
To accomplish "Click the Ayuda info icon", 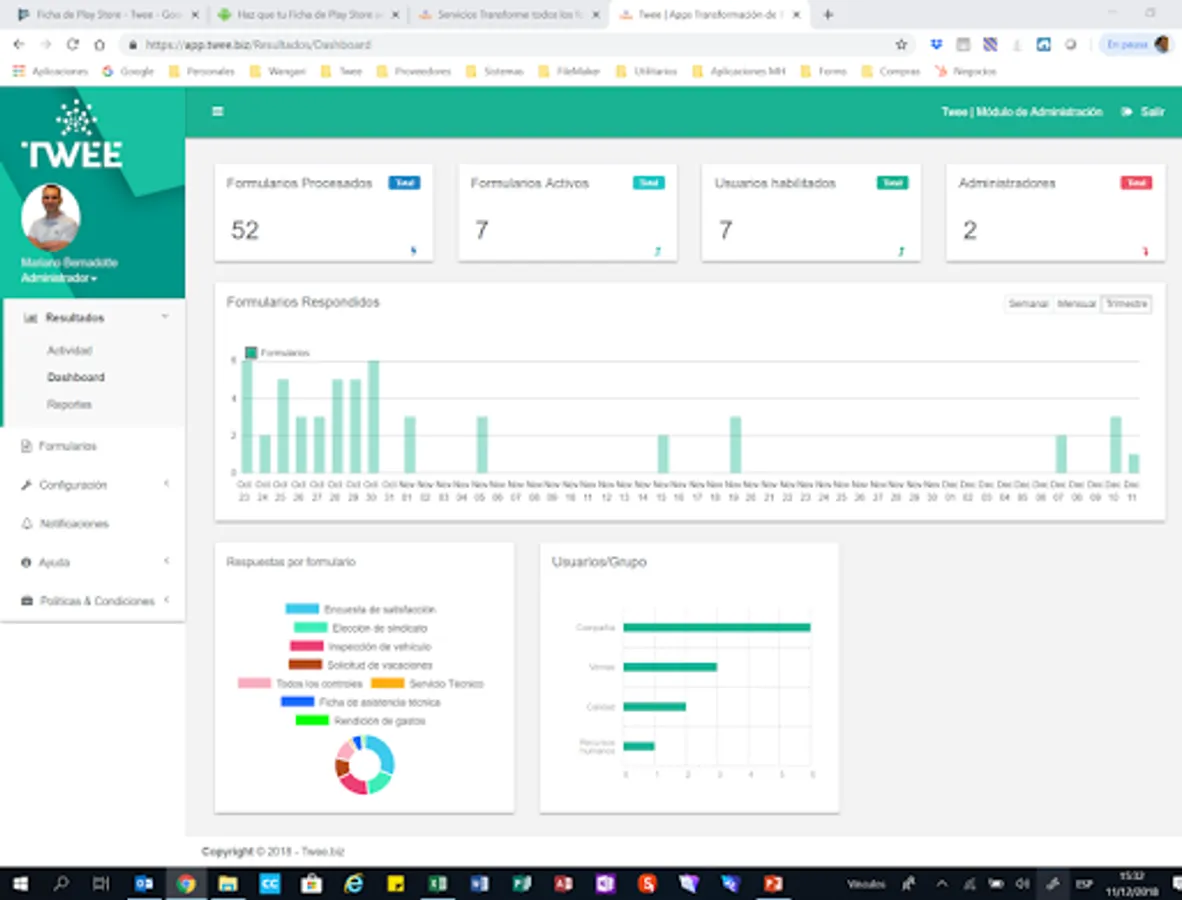I will point(27,563).
